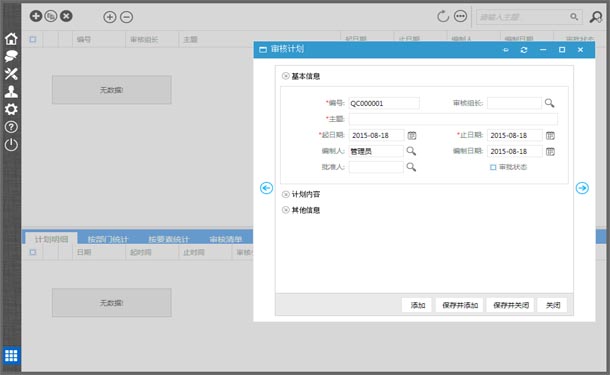Switch to the 按要素统计 tab
The width and height of the screenshot is (610, 375).
click(x=169, y=239)
